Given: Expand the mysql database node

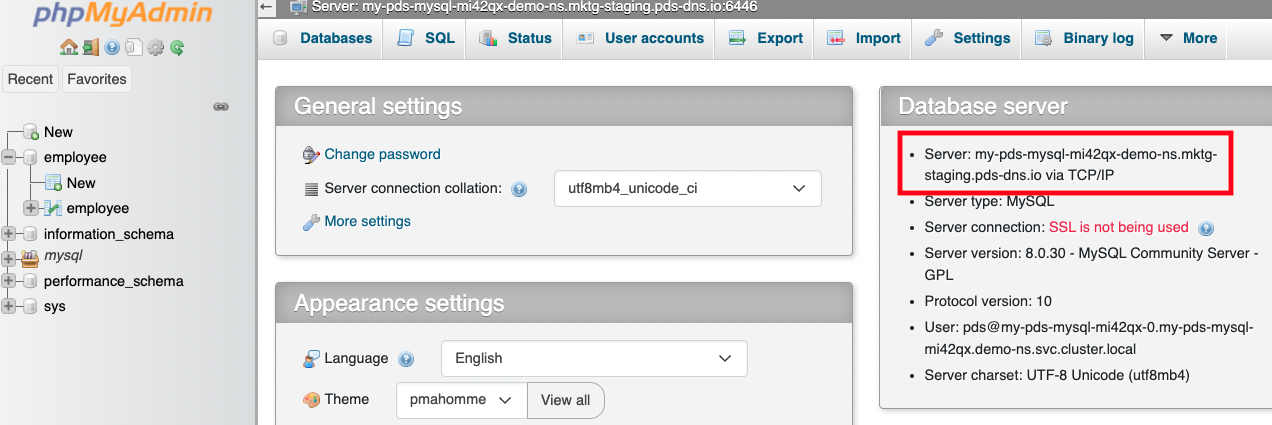Looking at the screenshot, I should click(9, 257).
